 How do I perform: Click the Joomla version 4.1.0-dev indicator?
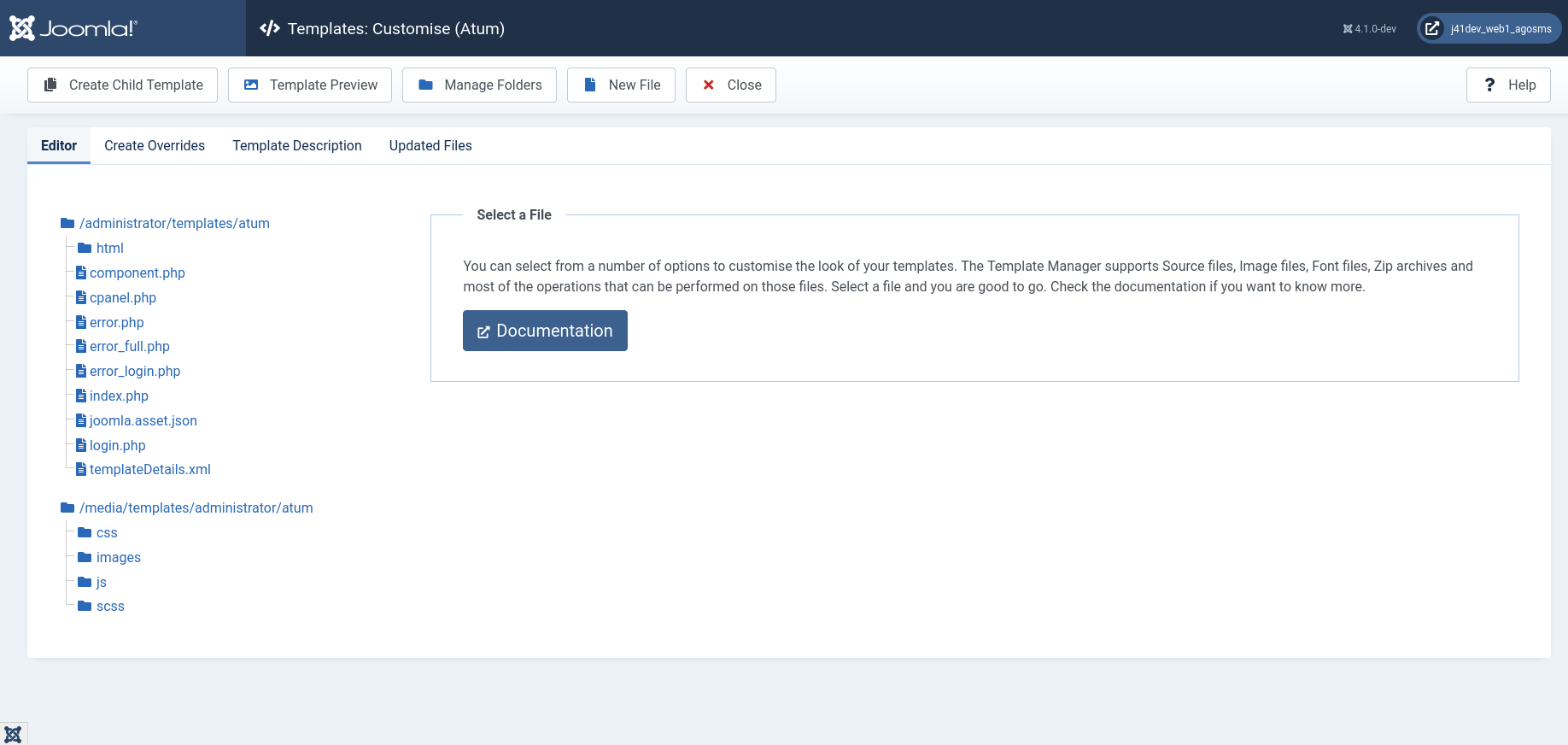coord(1369,29)
